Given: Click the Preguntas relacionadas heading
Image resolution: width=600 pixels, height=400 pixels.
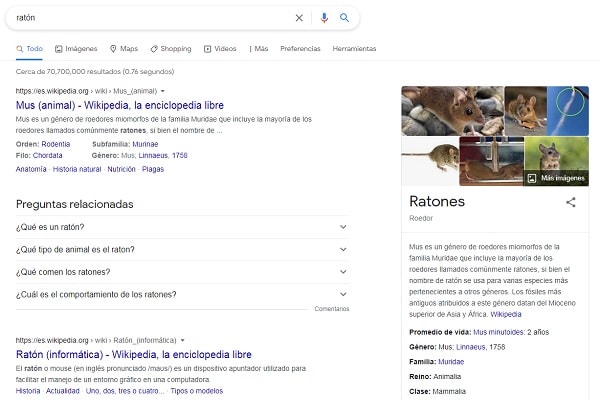Looking at the screenshot, I should tap(75, 204).
